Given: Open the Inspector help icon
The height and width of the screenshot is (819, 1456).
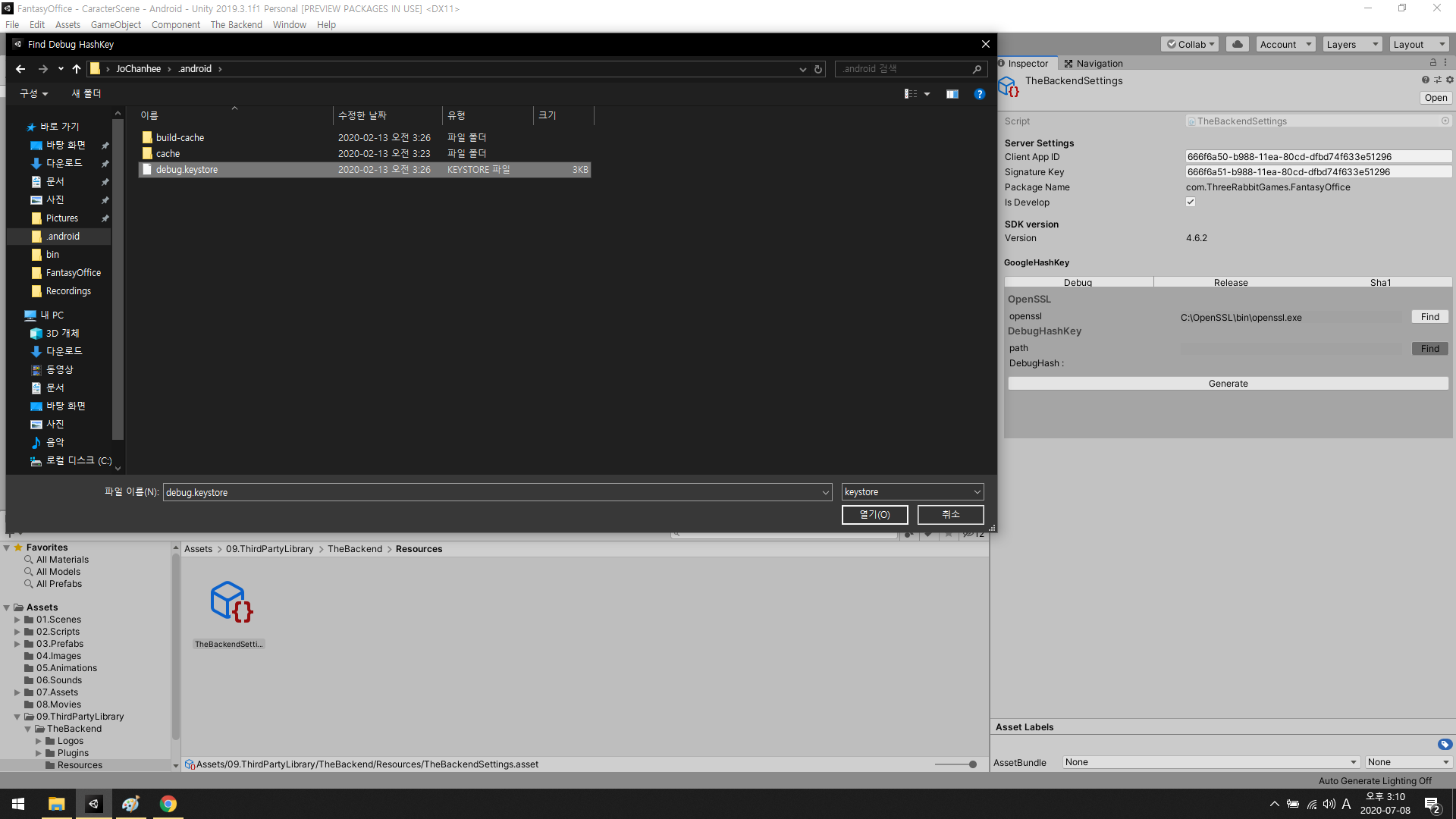Looking at the screenshot, I should pyautogui.click(x=1426, y=80).
